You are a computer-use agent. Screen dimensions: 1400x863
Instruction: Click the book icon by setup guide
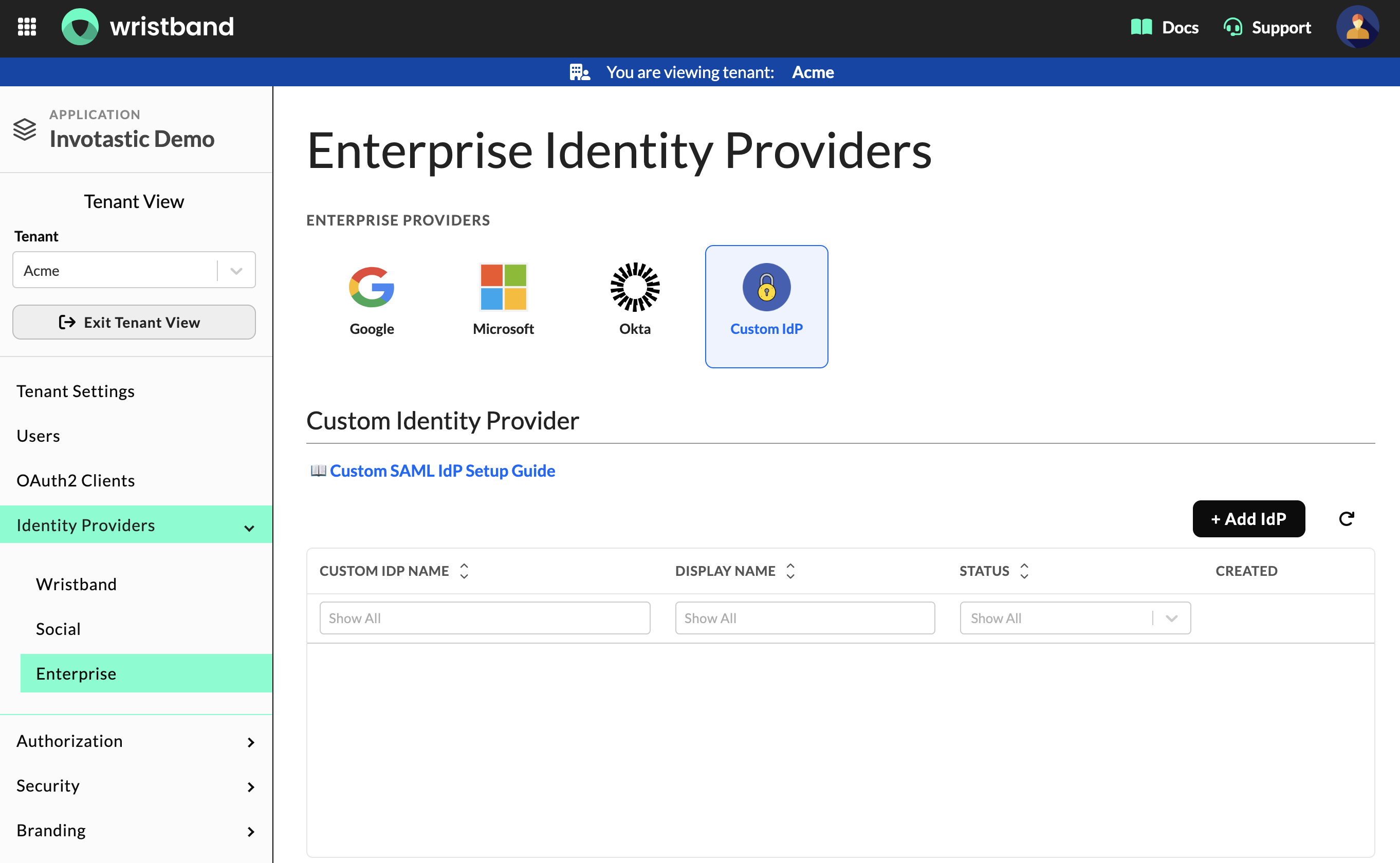click(318, 471)
